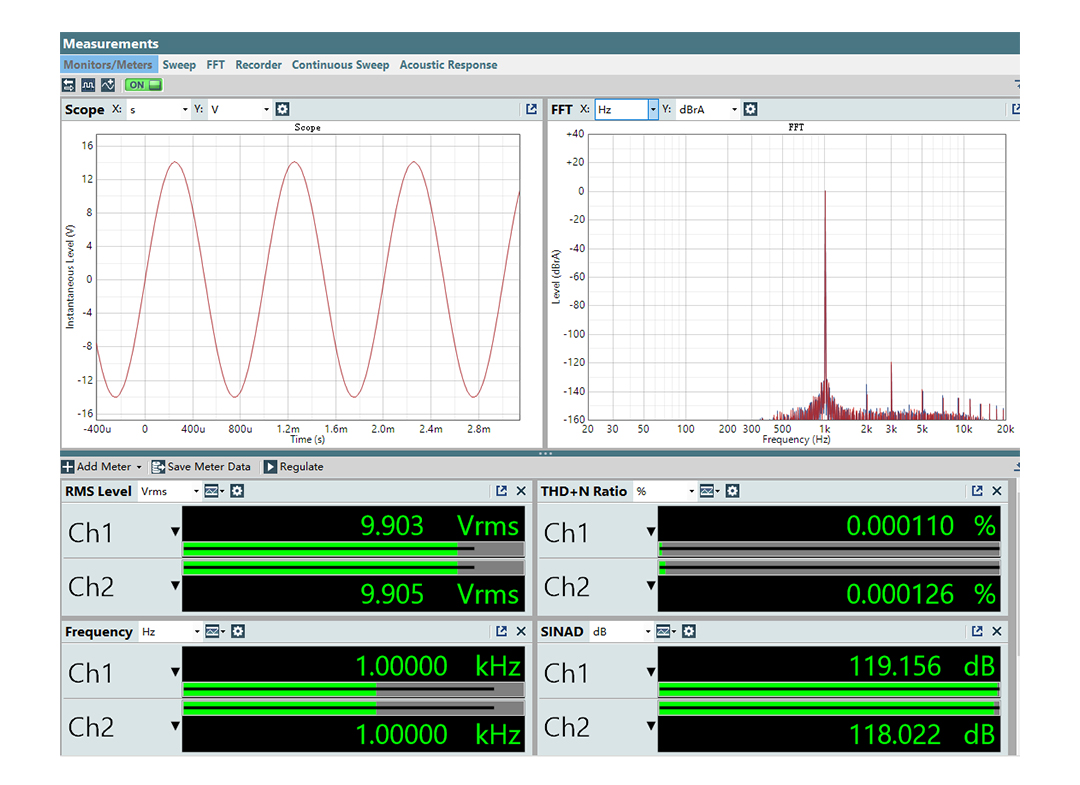Click the RMS Level settings gear
This screenshot has height=785, width=1080.
(x=237, y=491)
